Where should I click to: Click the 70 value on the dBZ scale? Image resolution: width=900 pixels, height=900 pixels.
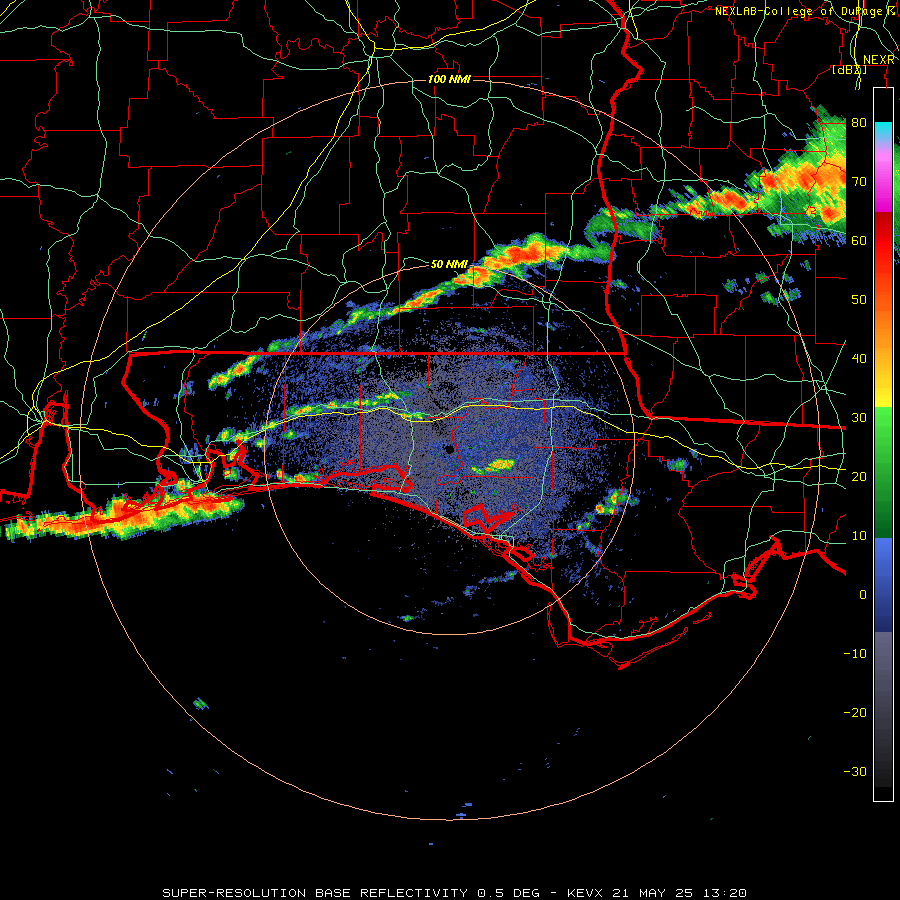pyautogui.click(x=859, y=181)
